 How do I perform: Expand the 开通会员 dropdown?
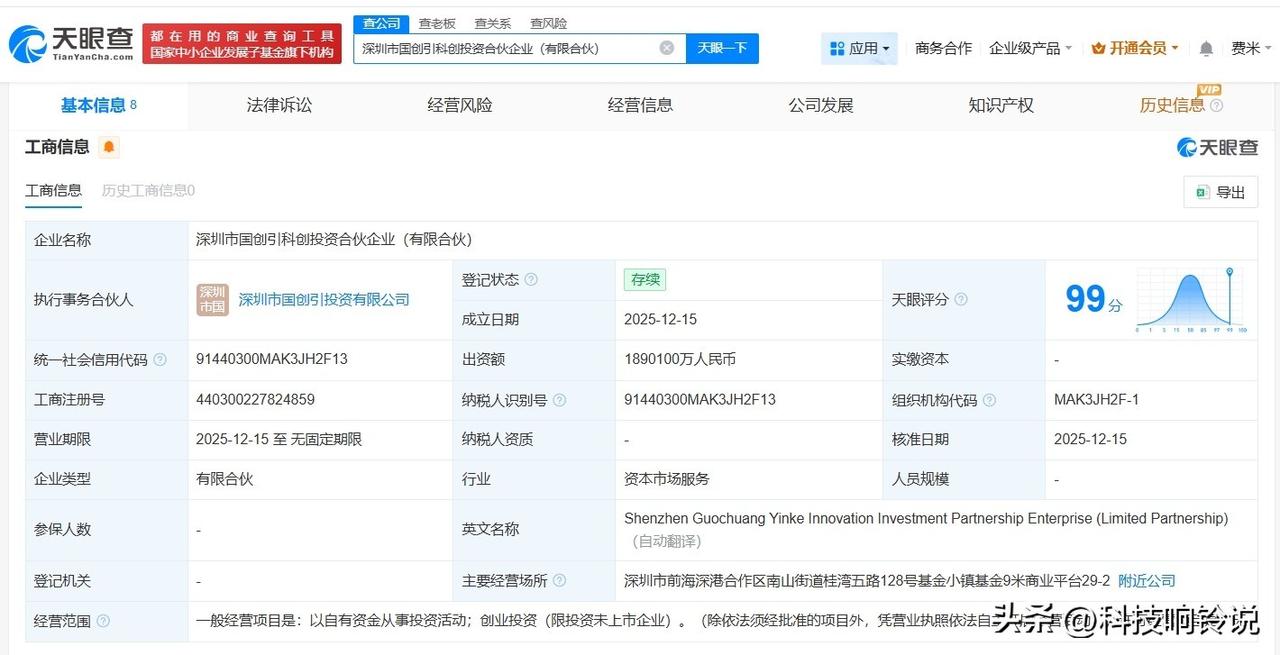1135,48
